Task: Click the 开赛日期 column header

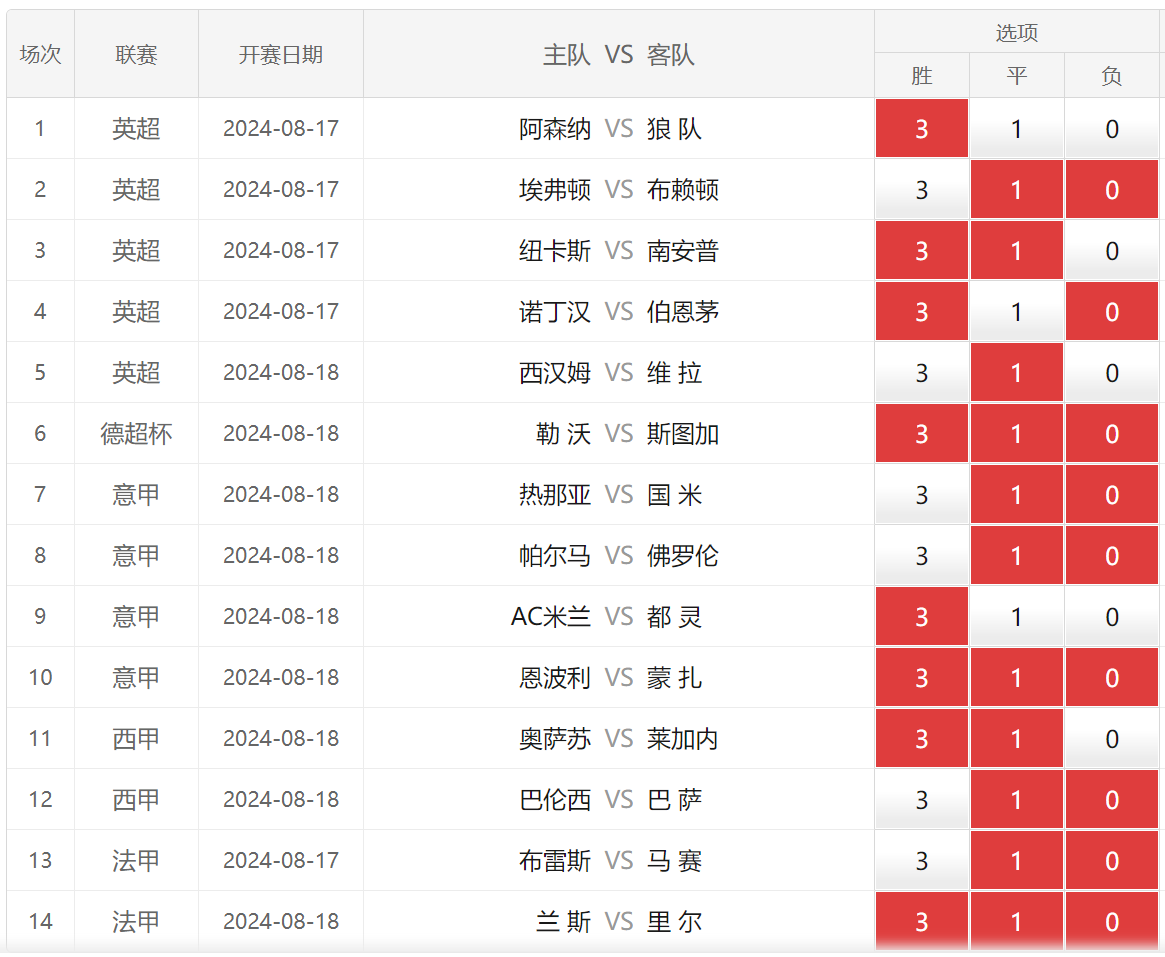Action: 281,54
